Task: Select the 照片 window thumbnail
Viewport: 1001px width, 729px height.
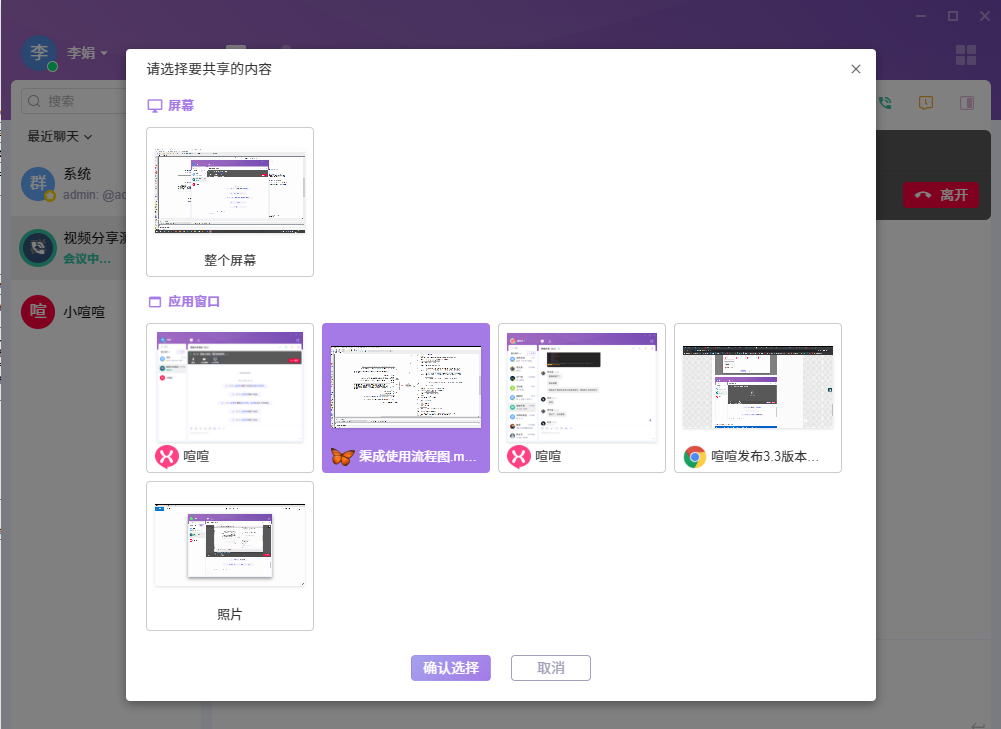Action: [x=230, y=555]
